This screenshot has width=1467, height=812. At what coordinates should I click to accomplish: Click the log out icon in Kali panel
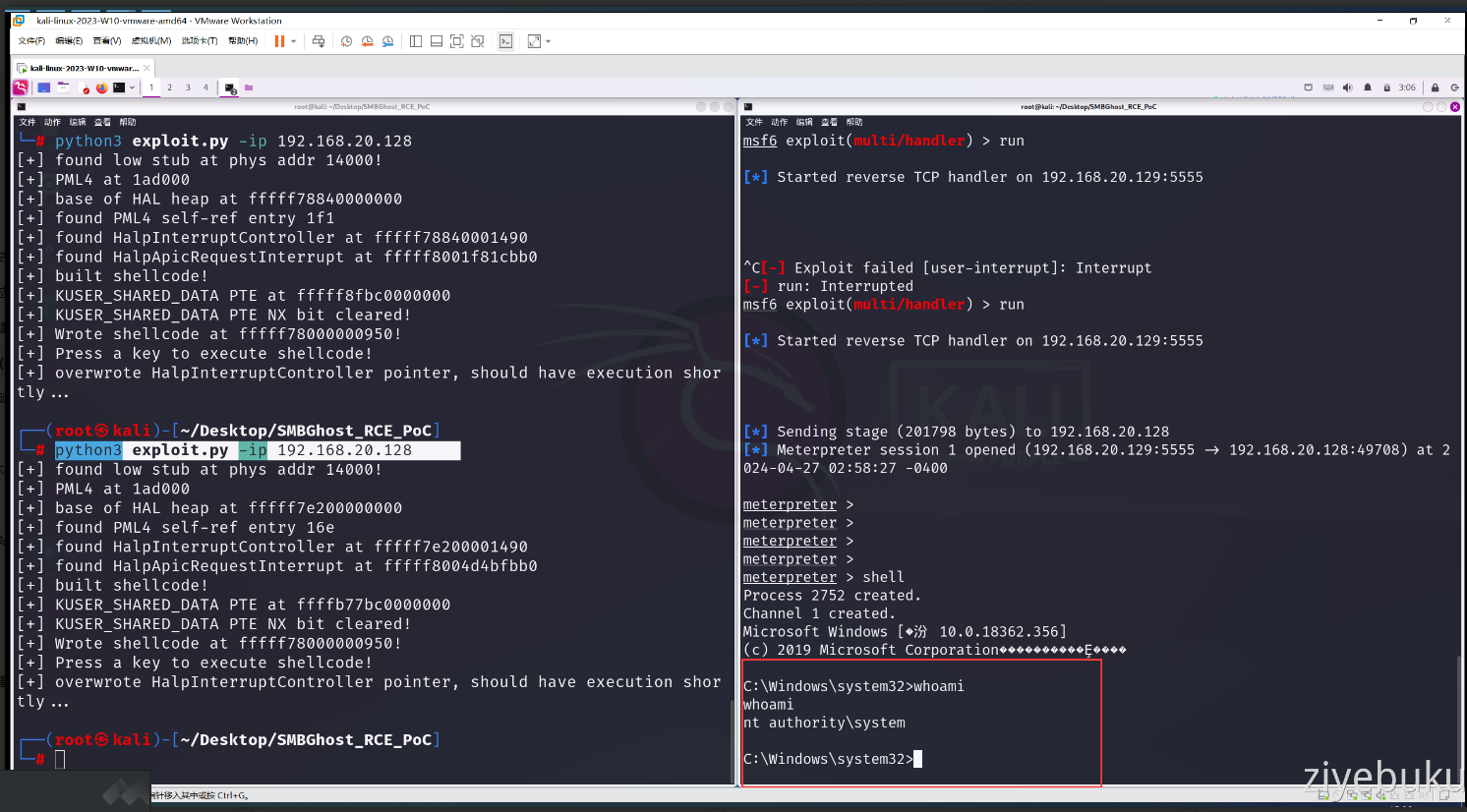pos(1454,87)
